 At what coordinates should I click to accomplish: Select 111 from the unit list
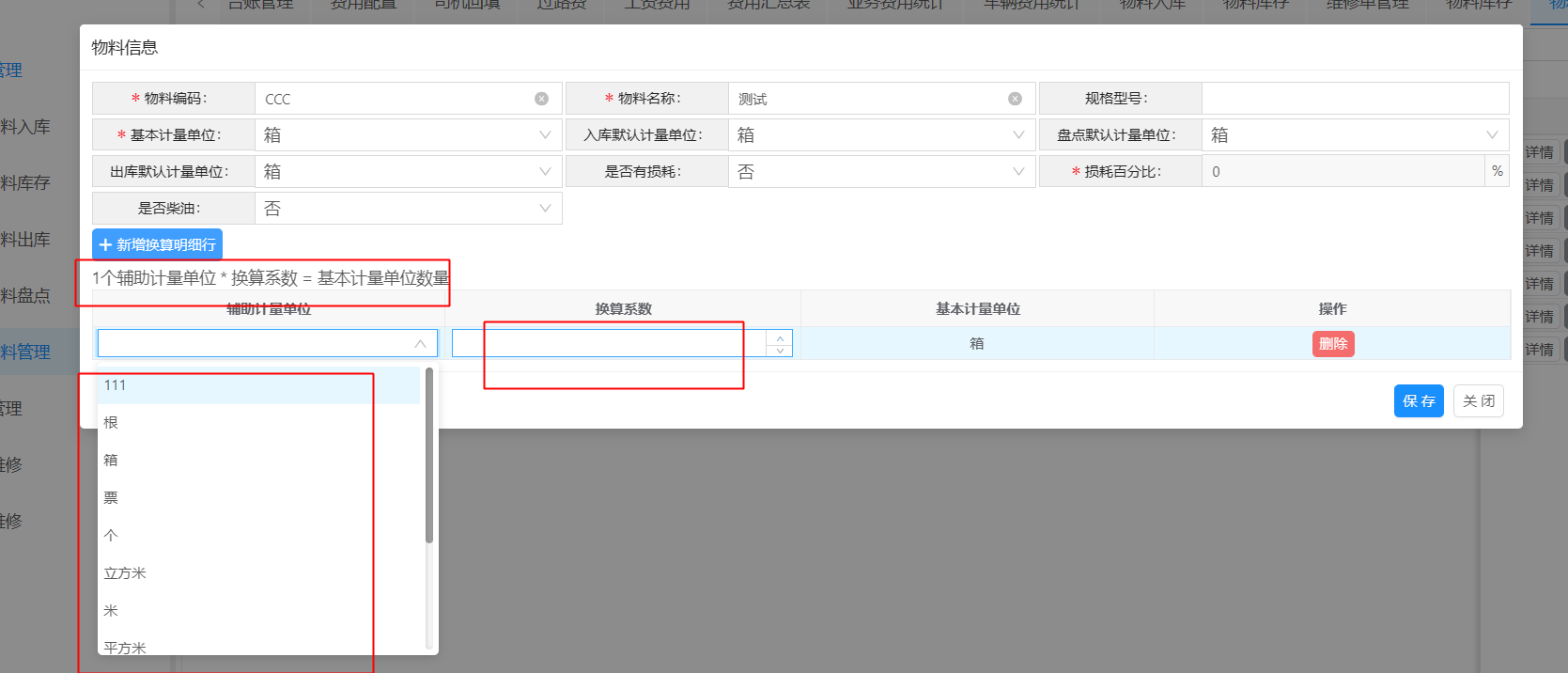[x=258, y=385]
